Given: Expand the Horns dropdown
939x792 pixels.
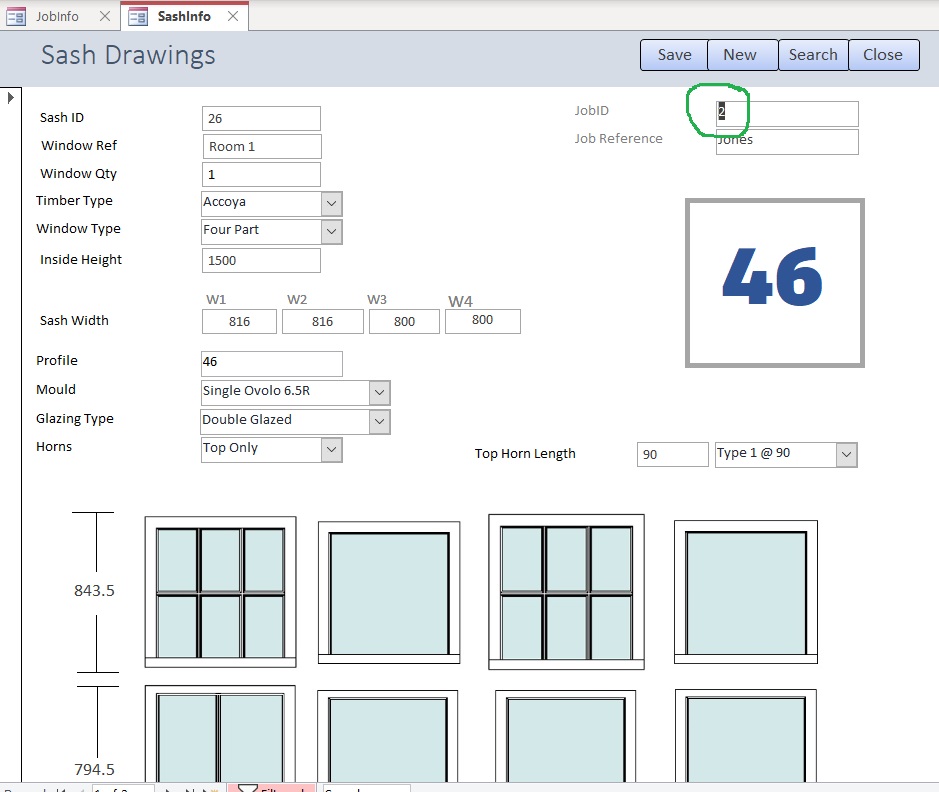Looking at the screenshot, I should click(x=332, y=450).
